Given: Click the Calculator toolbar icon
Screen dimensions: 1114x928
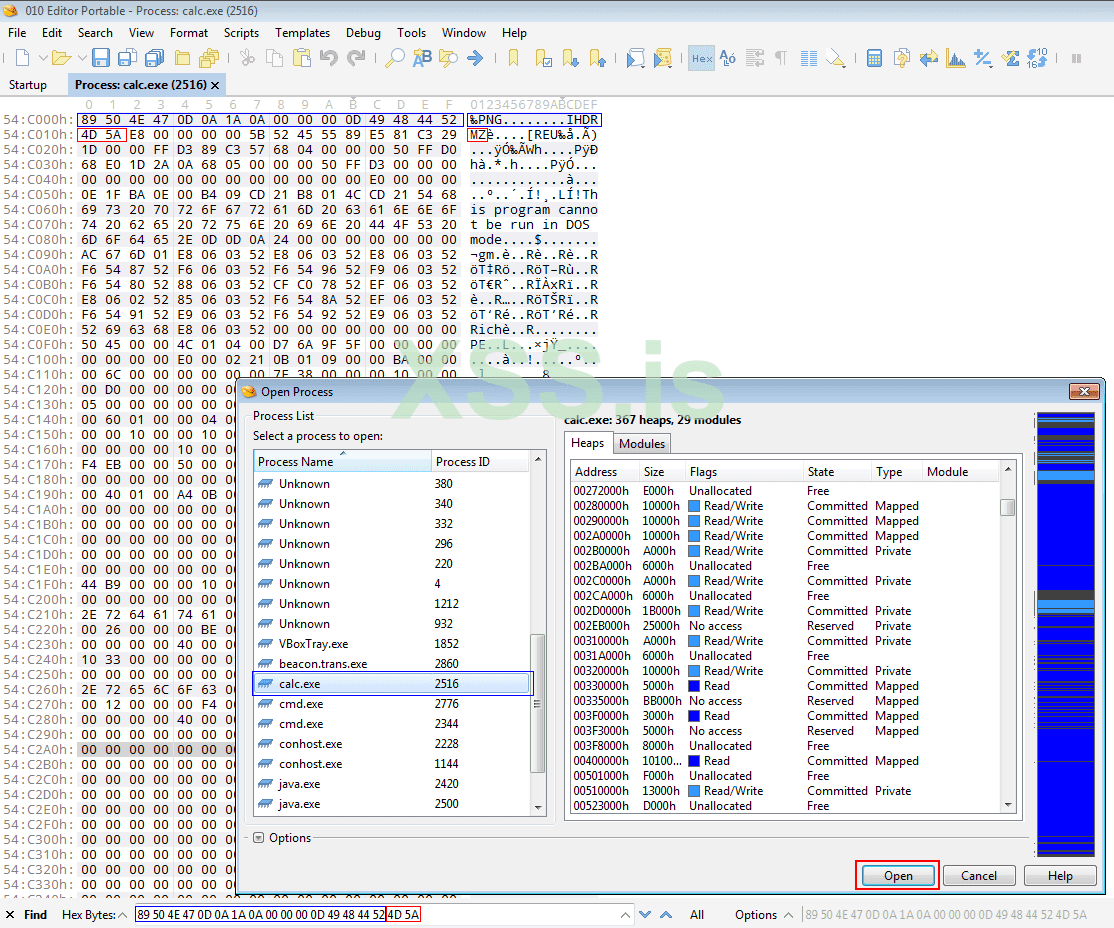Looking at the screenshot, I should point(874,58).
